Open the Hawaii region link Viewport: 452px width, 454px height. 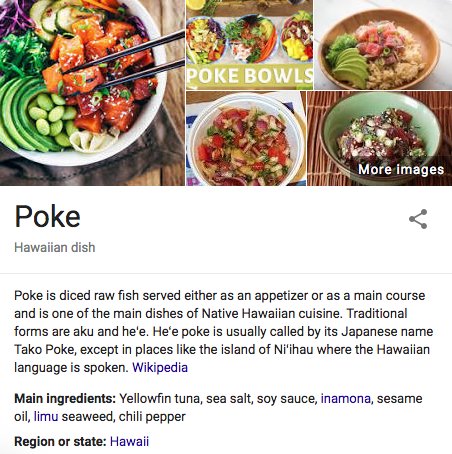(x=129, y=441)
